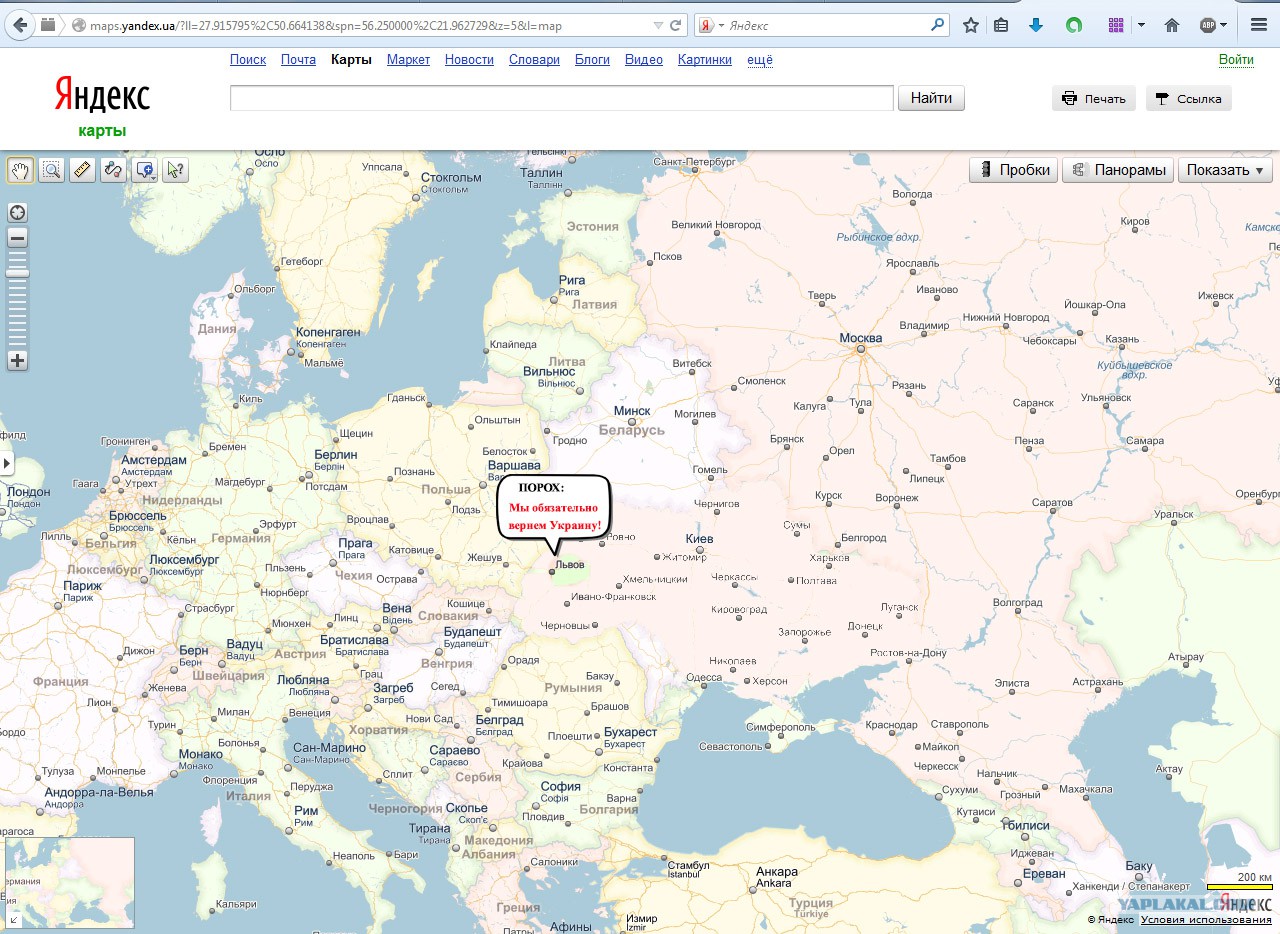Select the zoom-to-area magnifier tool

[51, 170]
